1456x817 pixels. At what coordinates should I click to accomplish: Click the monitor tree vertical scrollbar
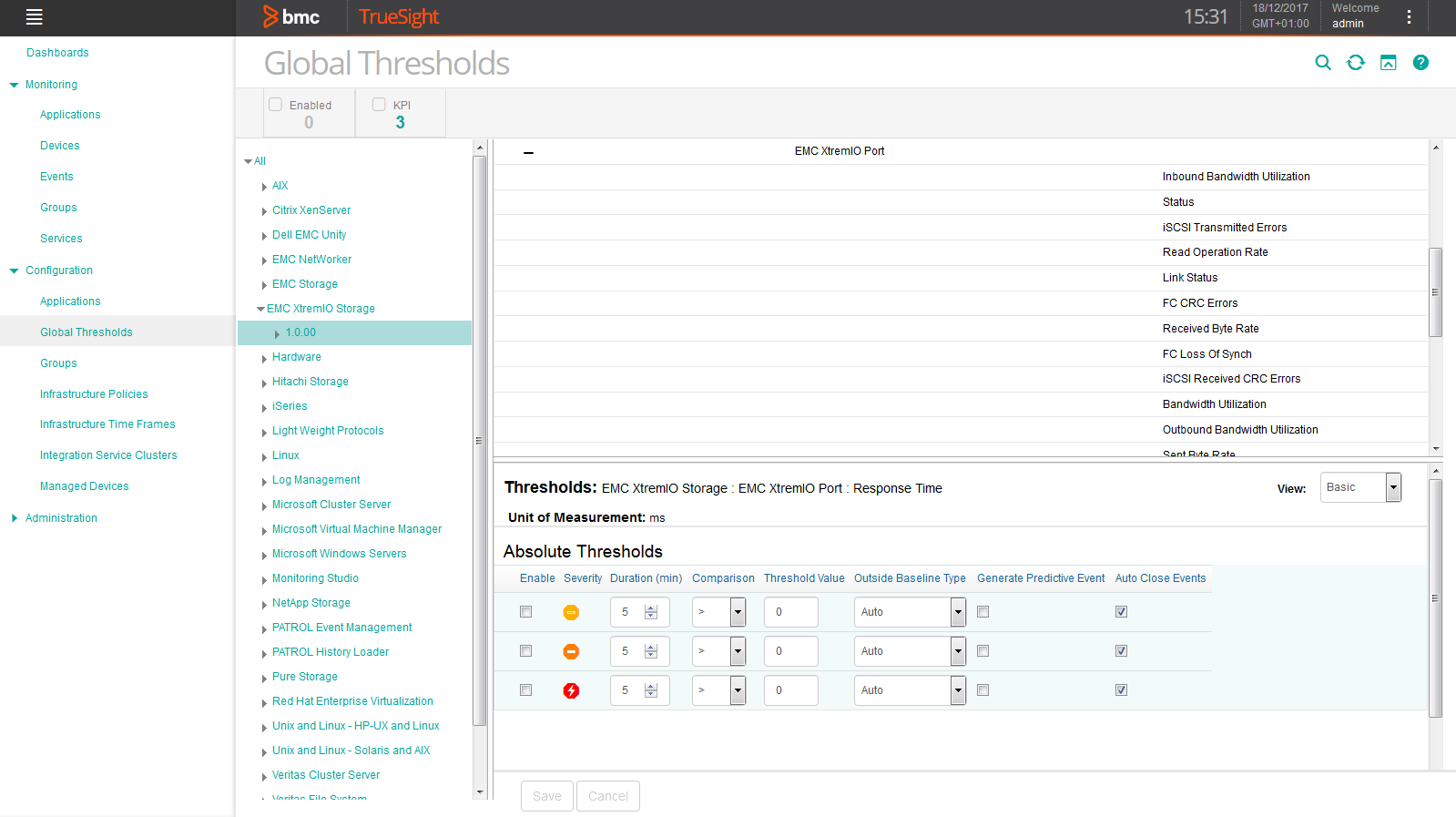click(480, 440)
